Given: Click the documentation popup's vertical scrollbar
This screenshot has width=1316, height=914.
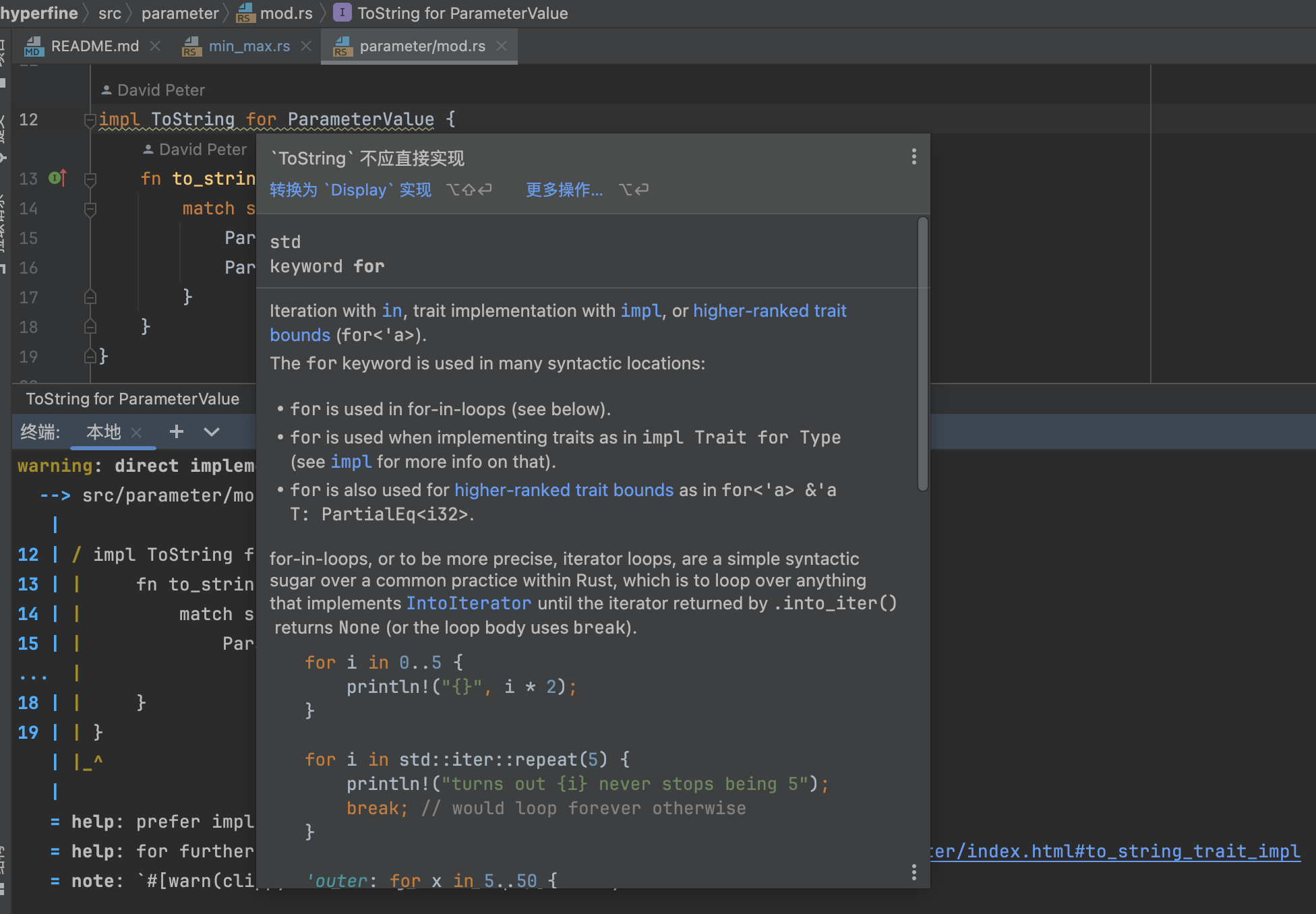Looking at the screenshot, I should pos(922,354).
